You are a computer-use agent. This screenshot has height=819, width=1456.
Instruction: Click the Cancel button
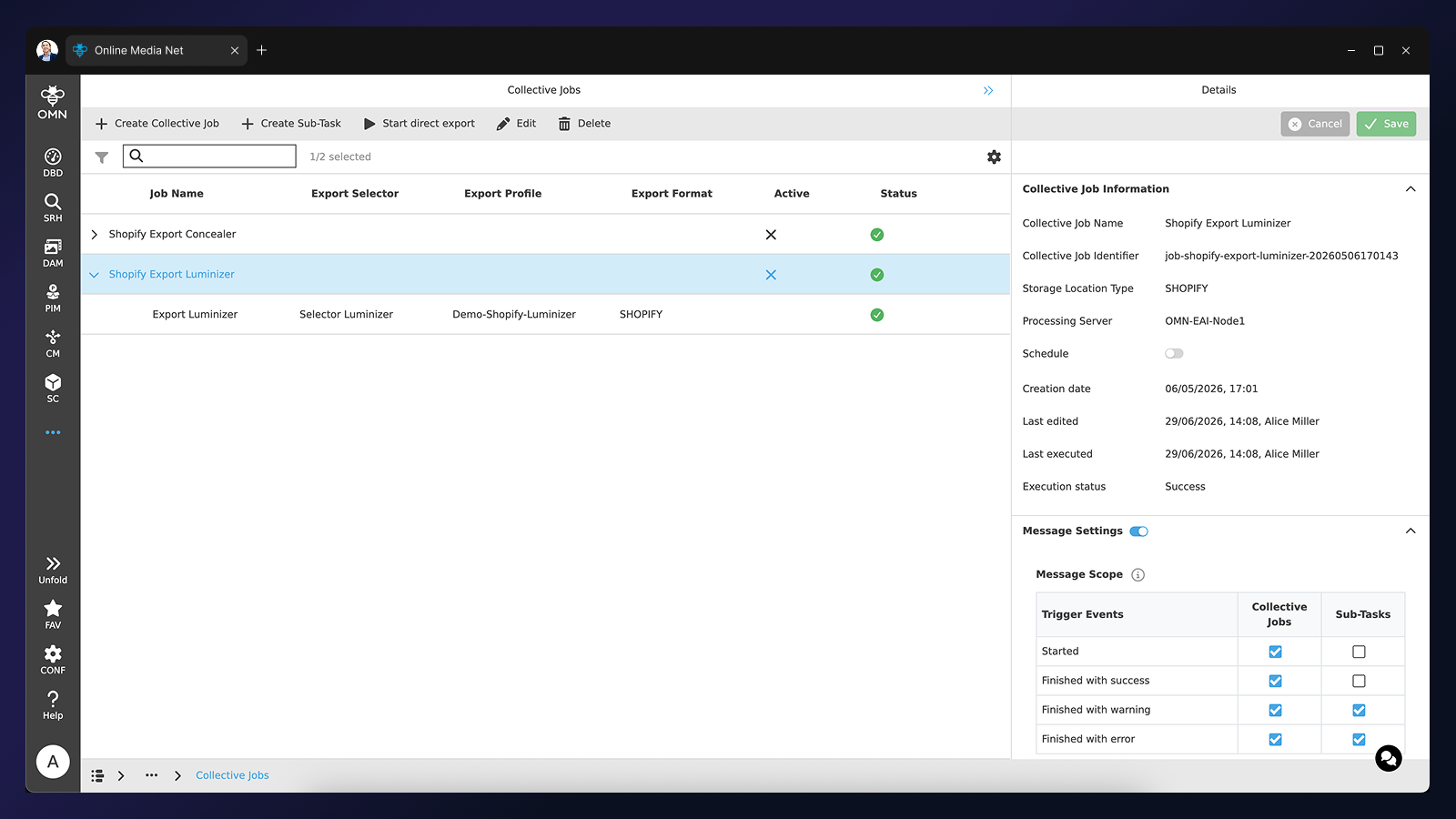pyautogui.click(x=1315, y=124)
